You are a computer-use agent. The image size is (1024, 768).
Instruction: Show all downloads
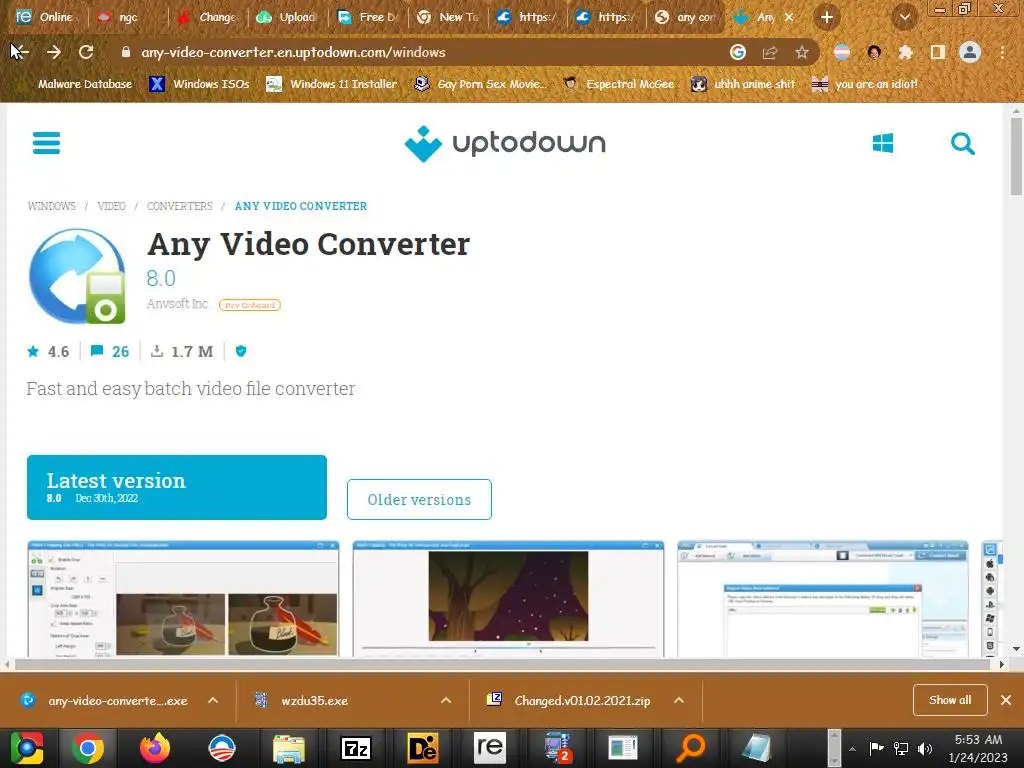coord(950,700)
